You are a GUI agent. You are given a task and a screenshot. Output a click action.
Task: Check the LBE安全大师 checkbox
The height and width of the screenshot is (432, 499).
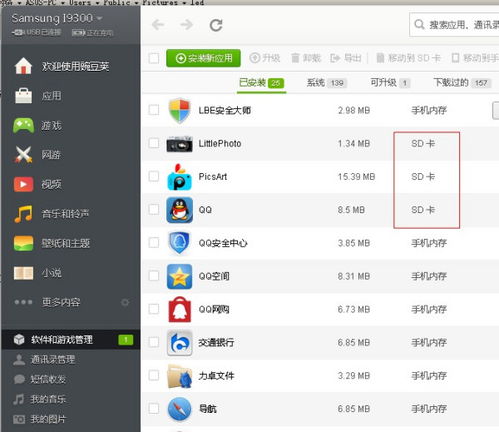click(x=154, y=110)
